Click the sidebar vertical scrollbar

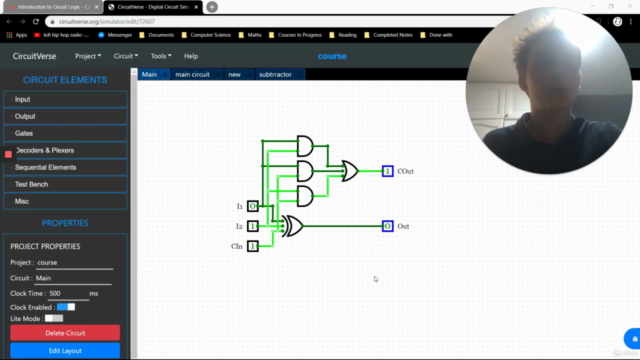pos(134,214)
